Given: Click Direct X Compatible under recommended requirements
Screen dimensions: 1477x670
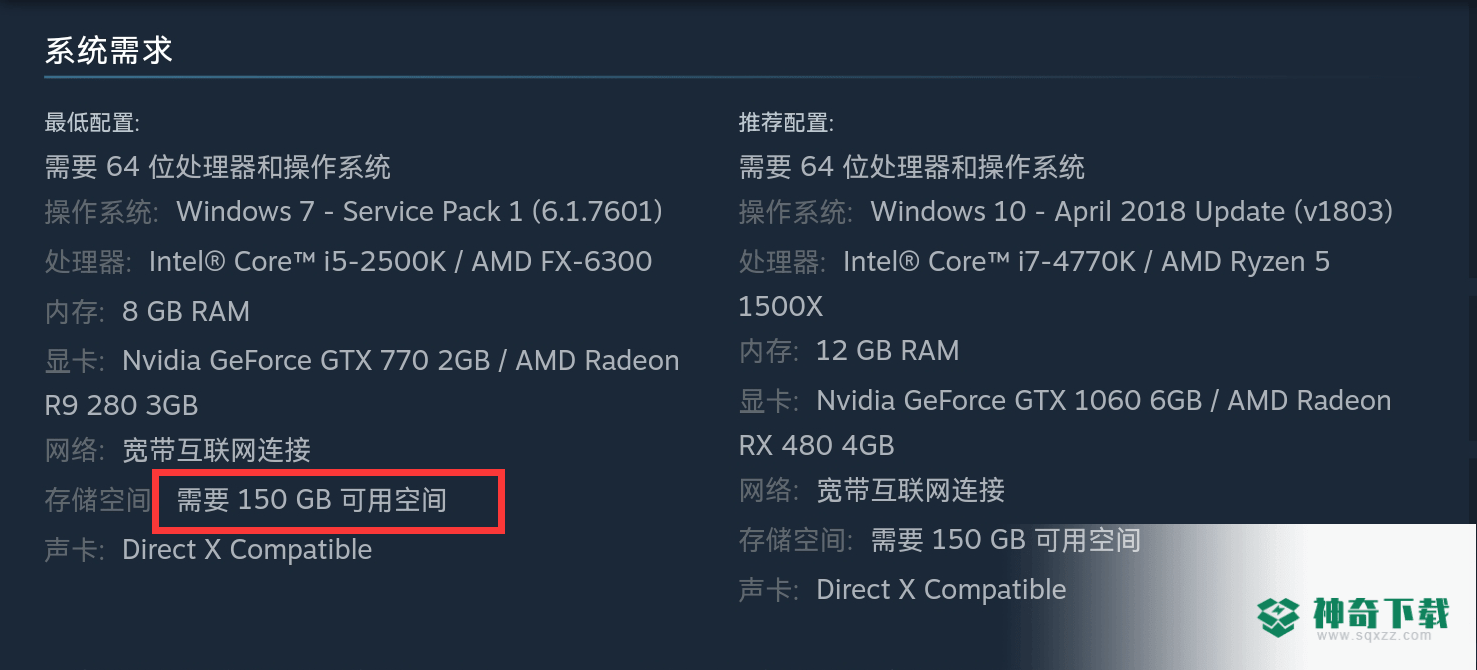Looking at the screenshot, I should click(941, 590).
